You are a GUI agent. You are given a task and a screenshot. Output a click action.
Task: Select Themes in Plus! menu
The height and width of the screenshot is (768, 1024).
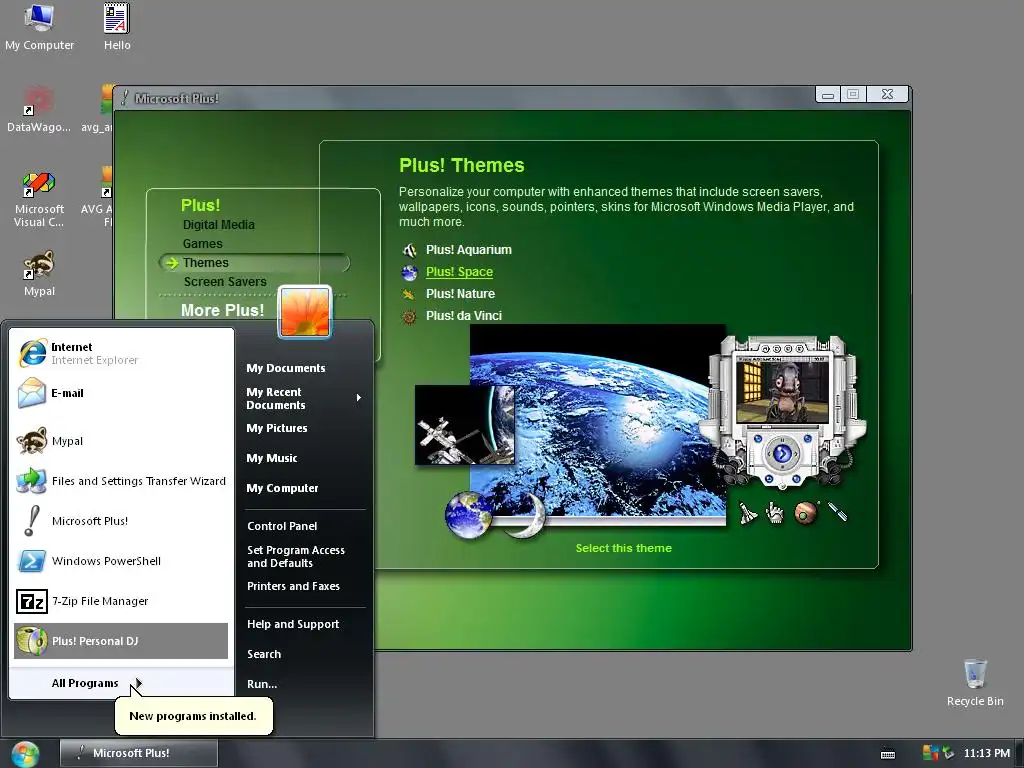pyautogui.click(x=205, y=263)
